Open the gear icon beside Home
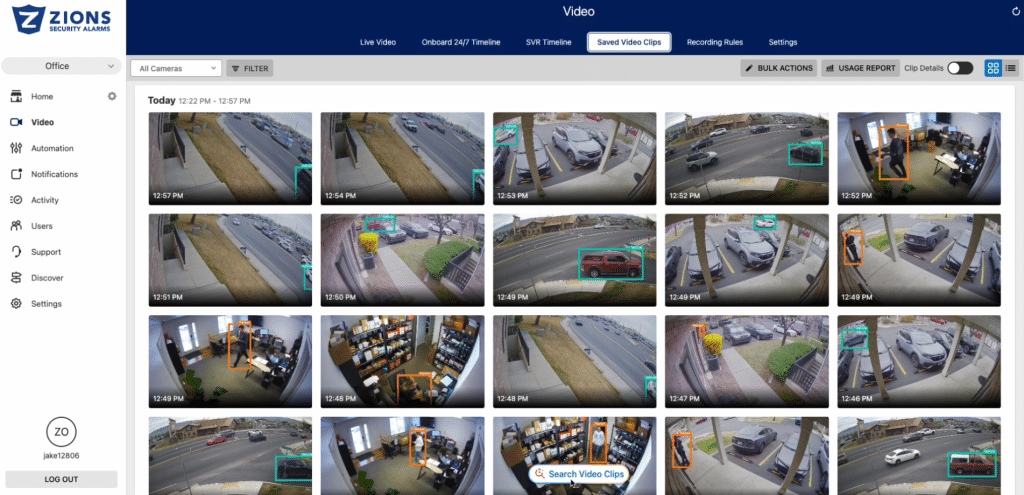This screenshot has width=1024, height=495. [x=112, y=96]
